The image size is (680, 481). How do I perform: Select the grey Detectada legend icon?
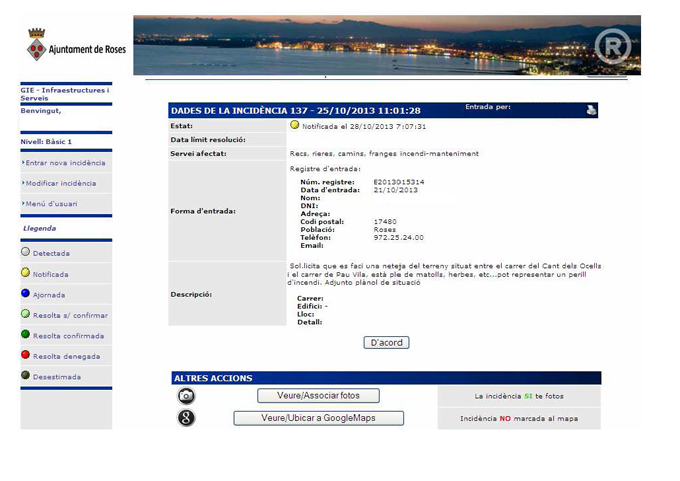[26, 253]
